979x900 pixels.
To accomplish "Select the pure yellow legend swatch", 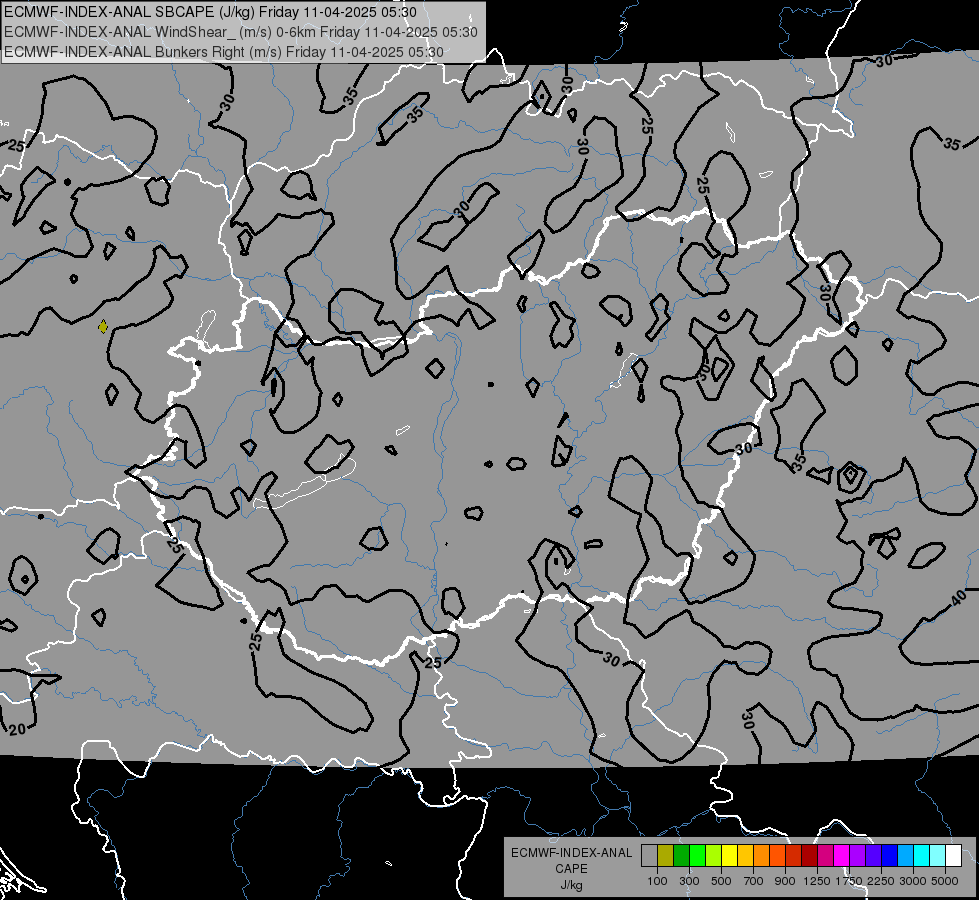I will click(729, 855).
